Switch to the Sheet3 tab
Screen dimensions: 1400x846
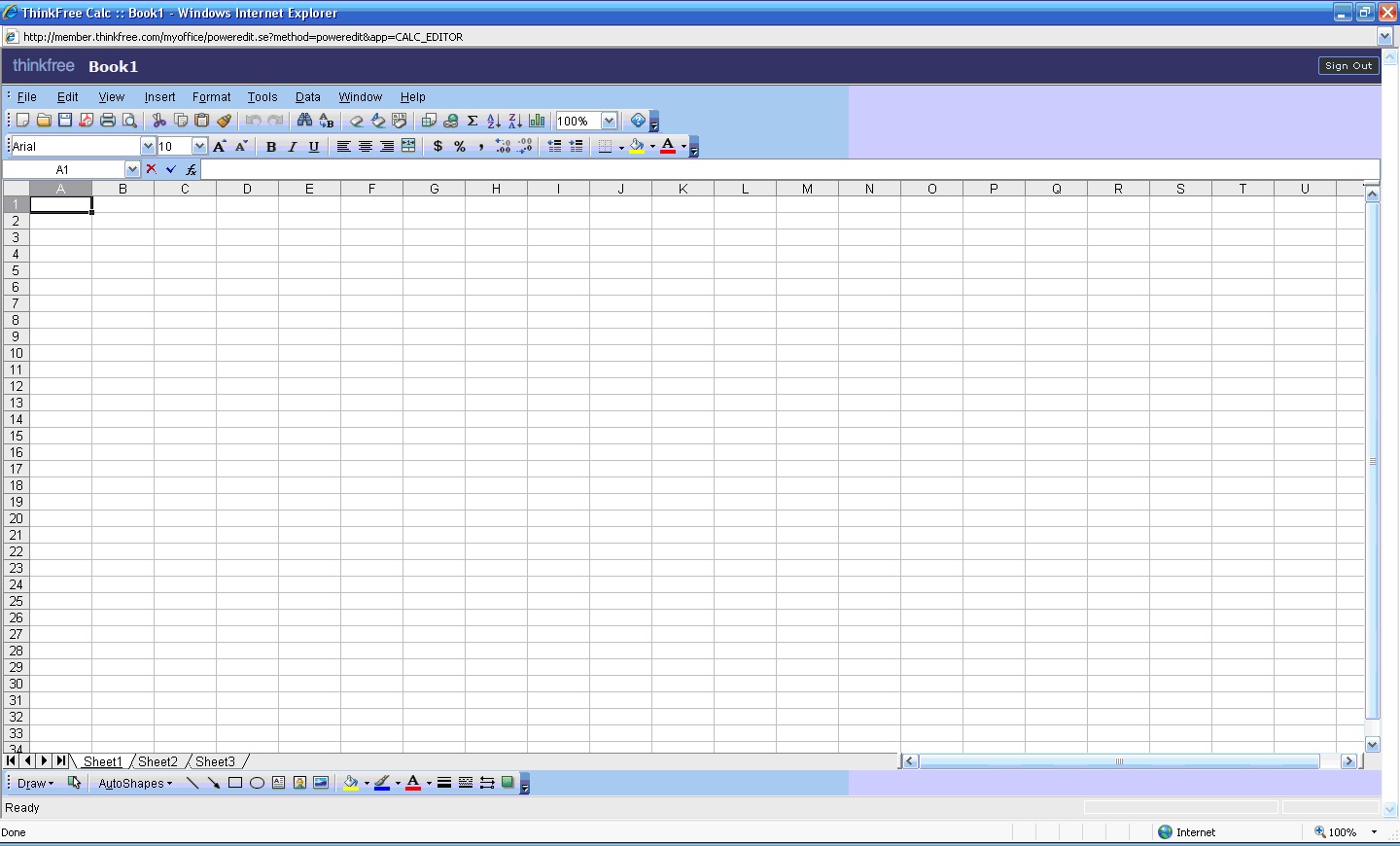click(x=216, y=761)
